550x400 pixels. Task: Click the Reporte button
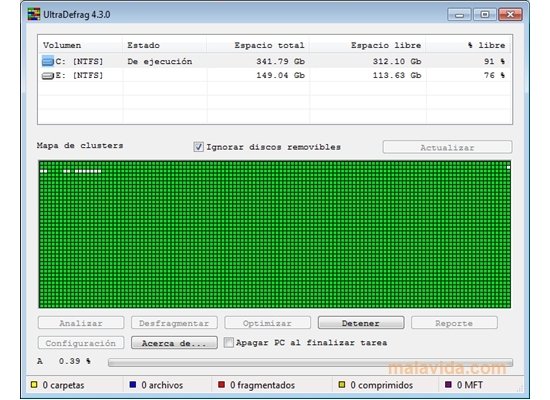(454, 323)
